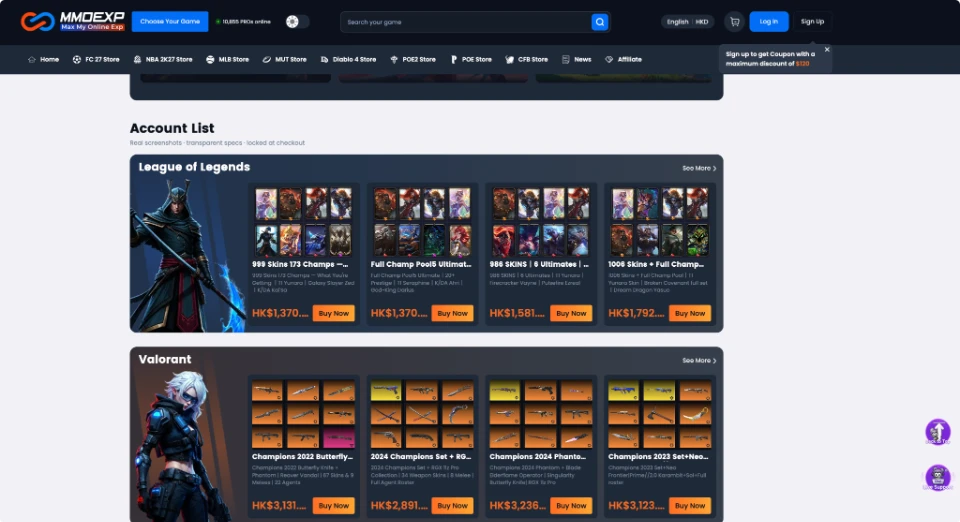The height and width of the screenshot is (522, 960).
Task: Click the Affiliate tag icon
Action: (609, 59)
